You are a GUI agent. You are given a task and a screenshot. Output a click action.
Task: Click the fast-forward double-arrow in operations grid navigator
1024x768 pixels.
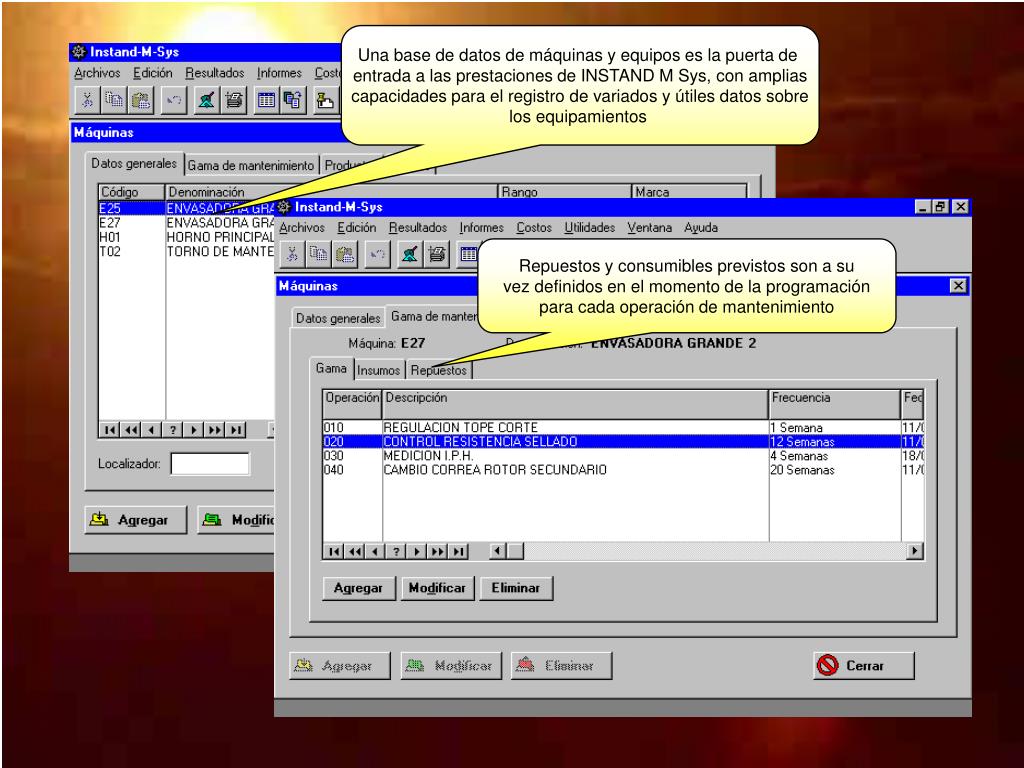pyautogui.click(x=438, y=551)
